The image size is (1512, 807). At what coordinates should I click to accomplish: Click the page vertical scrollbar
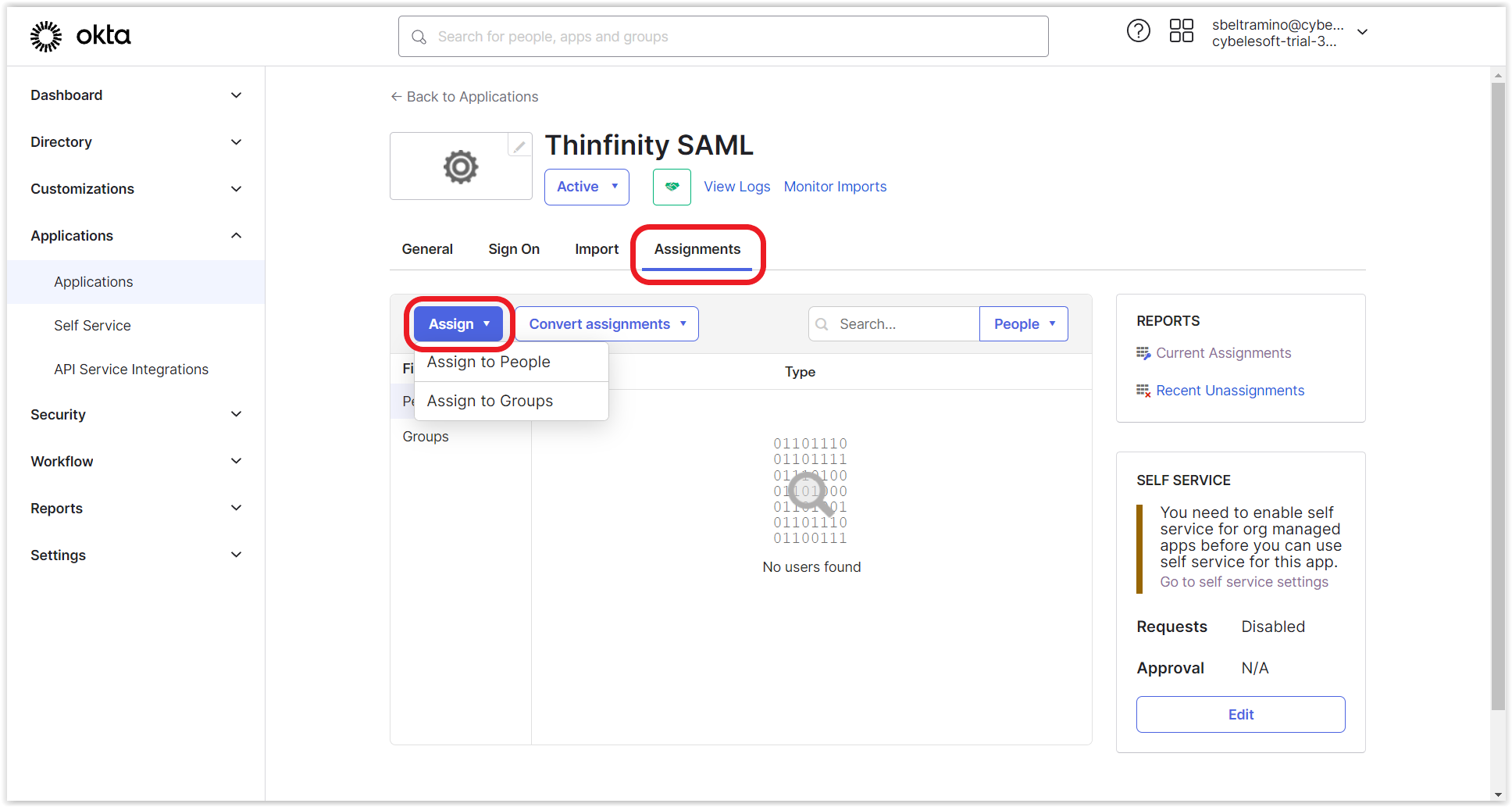1498,397
